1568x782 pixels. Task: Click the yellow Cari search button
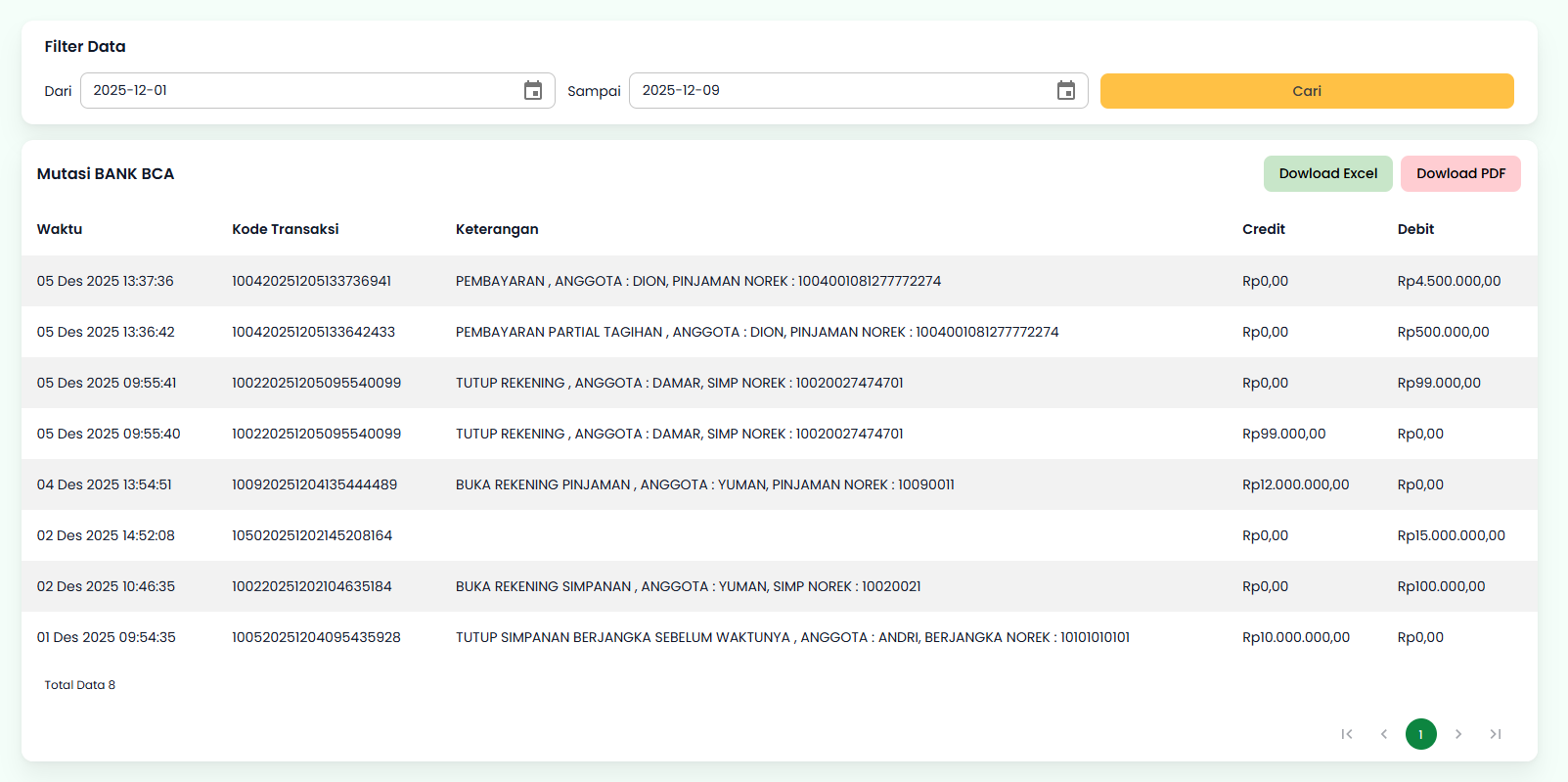pyautogui.click(x=1307, y=91)
